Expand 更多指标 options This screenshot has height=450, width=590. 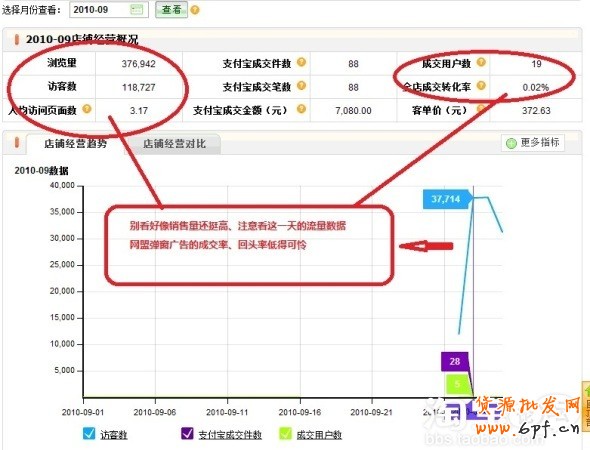coord(533,143)
